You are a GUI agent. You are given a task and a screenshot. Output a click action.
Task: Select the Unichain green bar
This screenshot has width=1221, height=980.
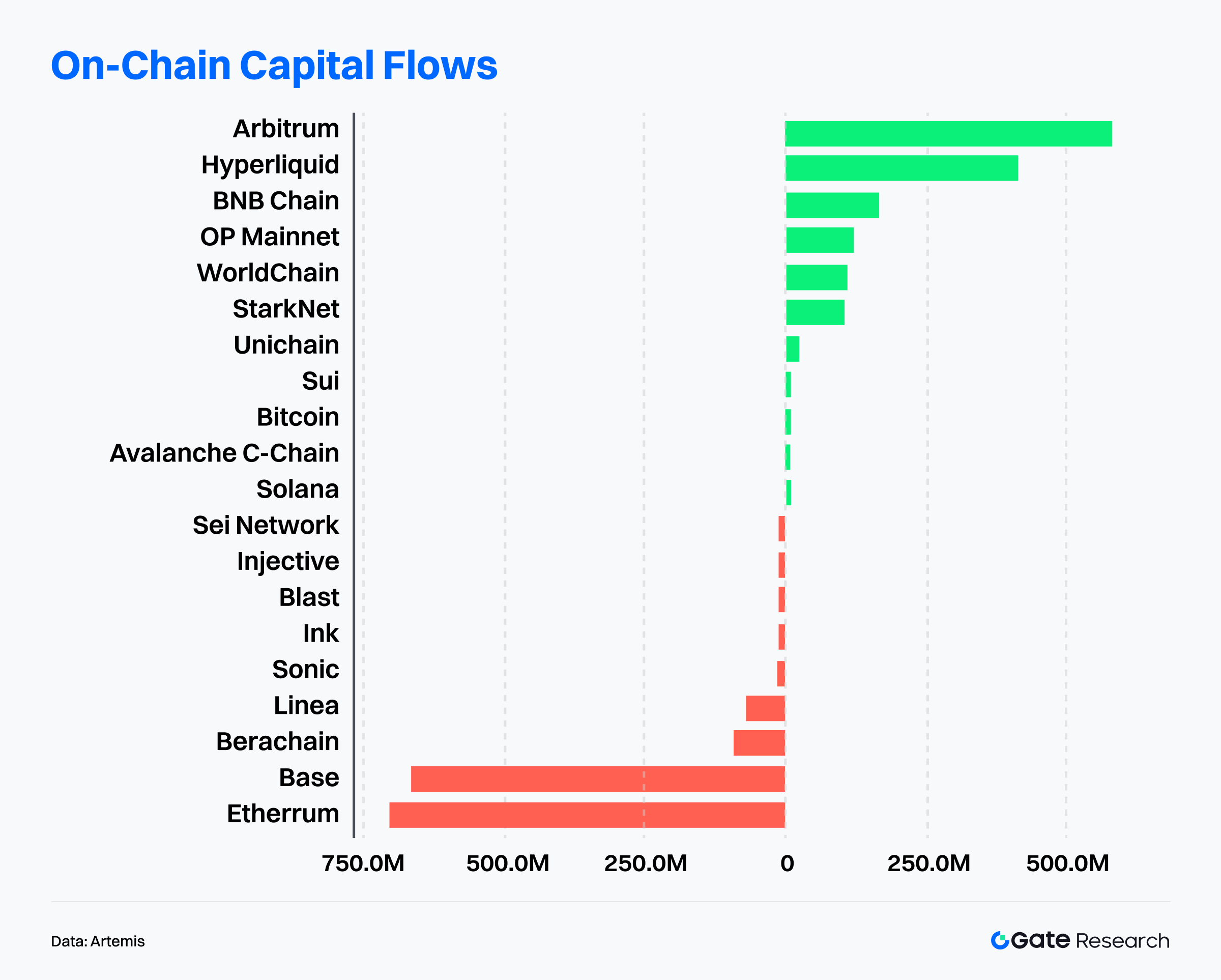tap(792, 349)
